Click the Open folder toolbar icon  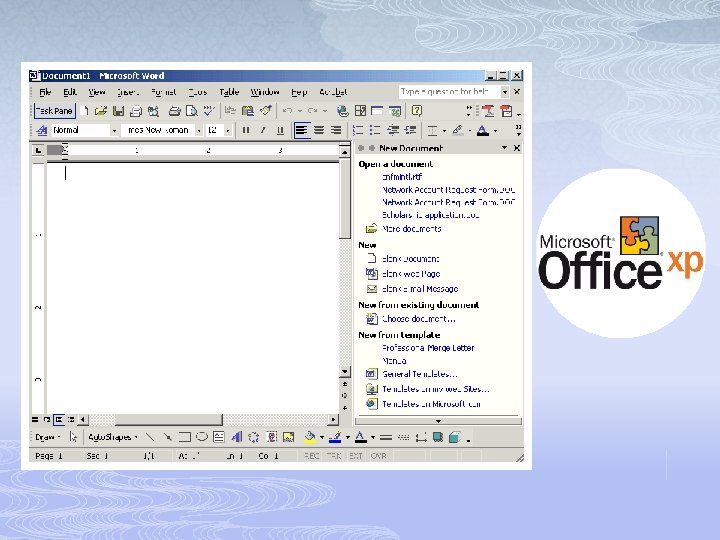tap(101, 111)
